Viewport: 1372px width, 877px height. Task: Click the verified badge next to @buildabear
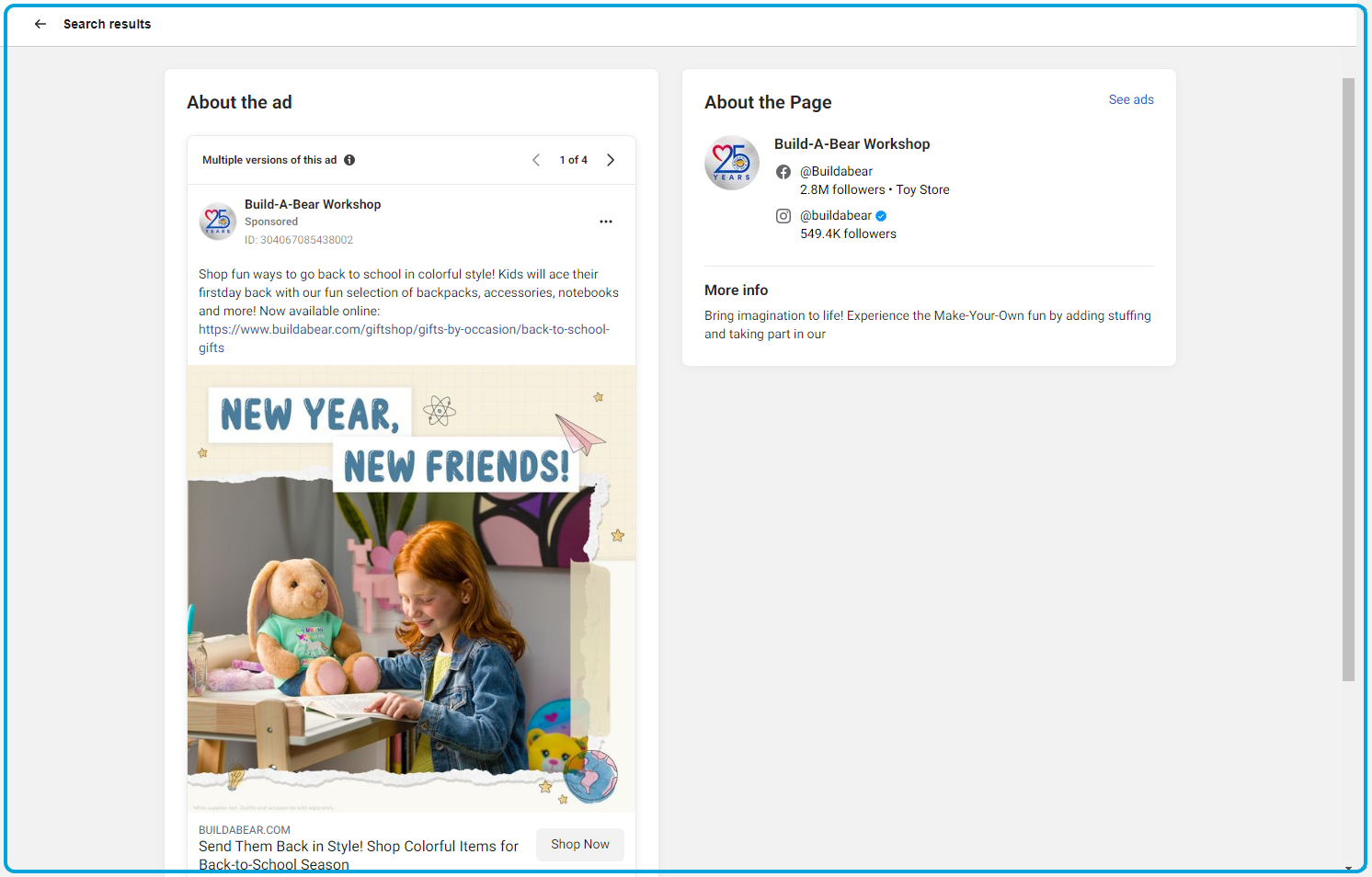pos(881,216)
